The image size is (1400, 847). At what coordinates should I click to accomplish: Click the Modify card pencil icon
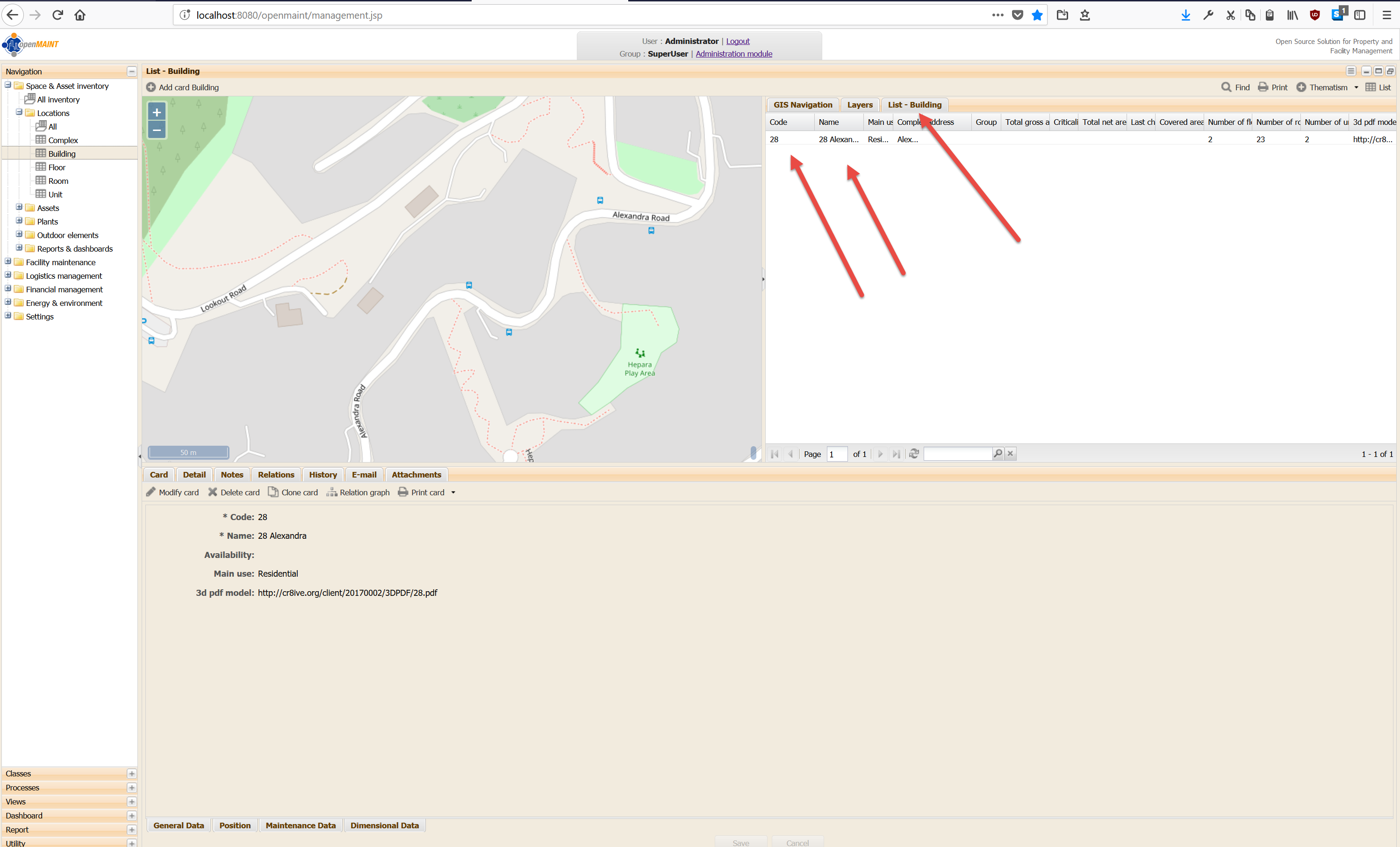point(151,492)
